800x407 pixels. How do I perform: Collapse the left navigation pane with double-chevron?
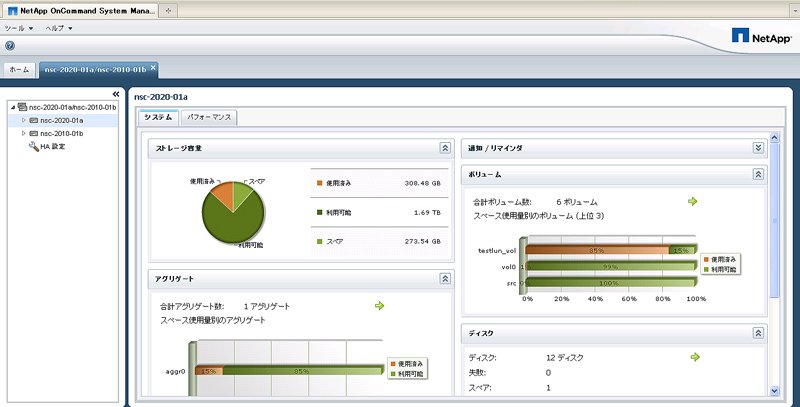point(116,94)
